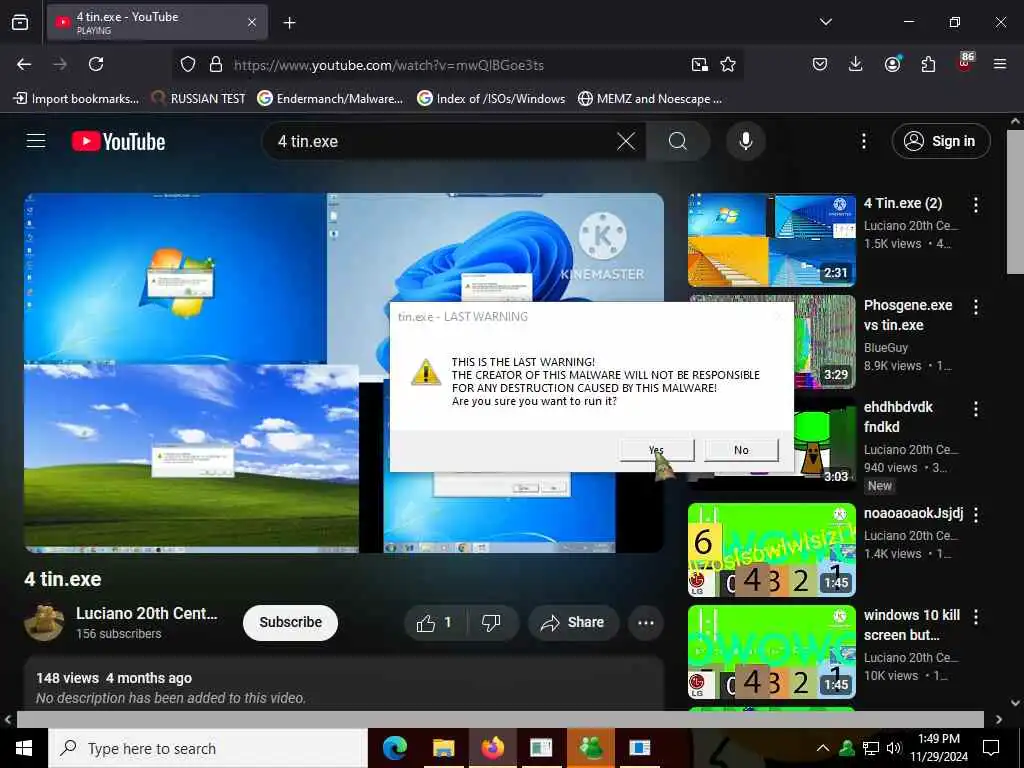1024x768 pixels.
Task: Close the 4 tin.exe YouTube tab
Action: click(252, 22)
